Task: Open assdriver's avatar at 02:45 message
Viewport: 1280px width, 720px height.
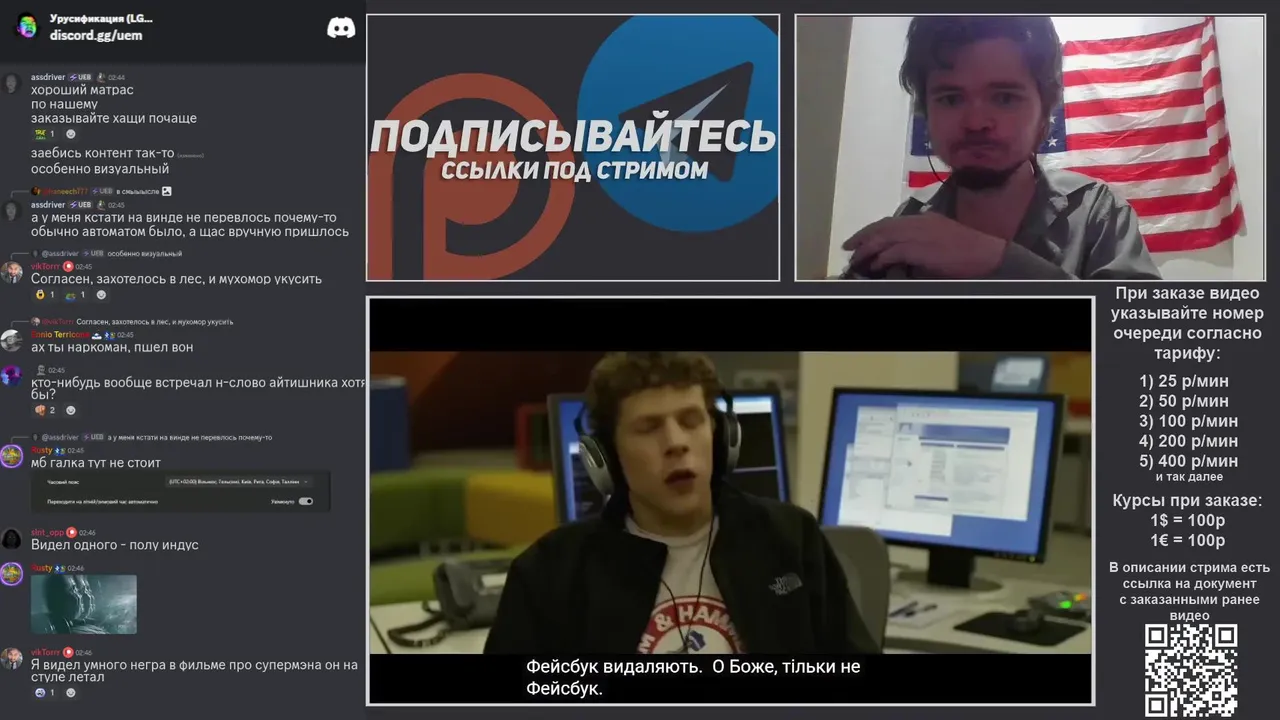Action: (12, 211)
